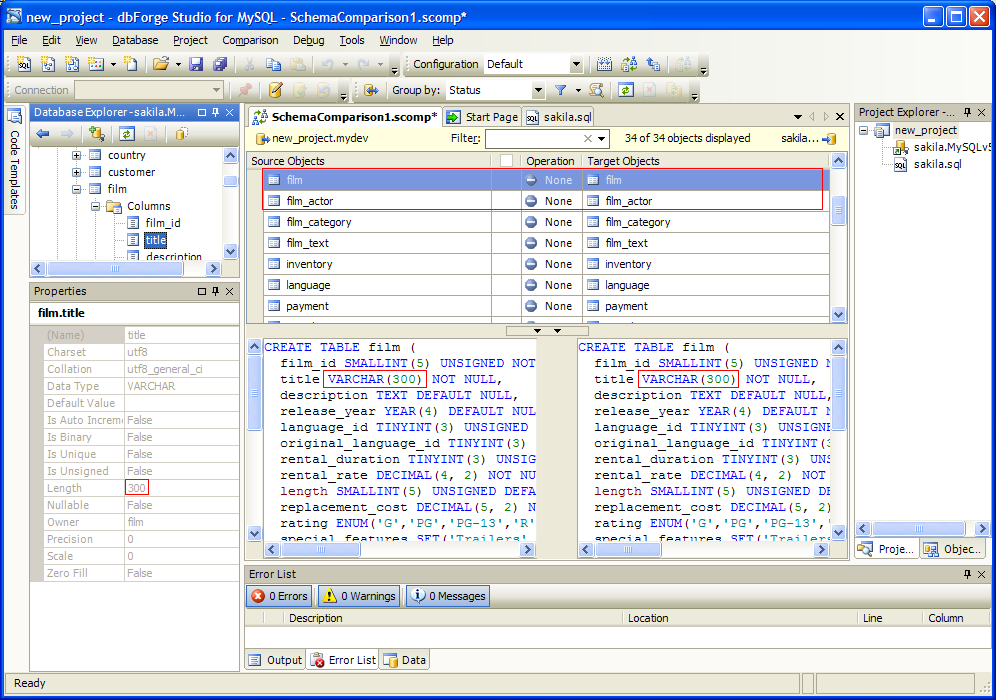Sort by the Source Objects column header

370,161
